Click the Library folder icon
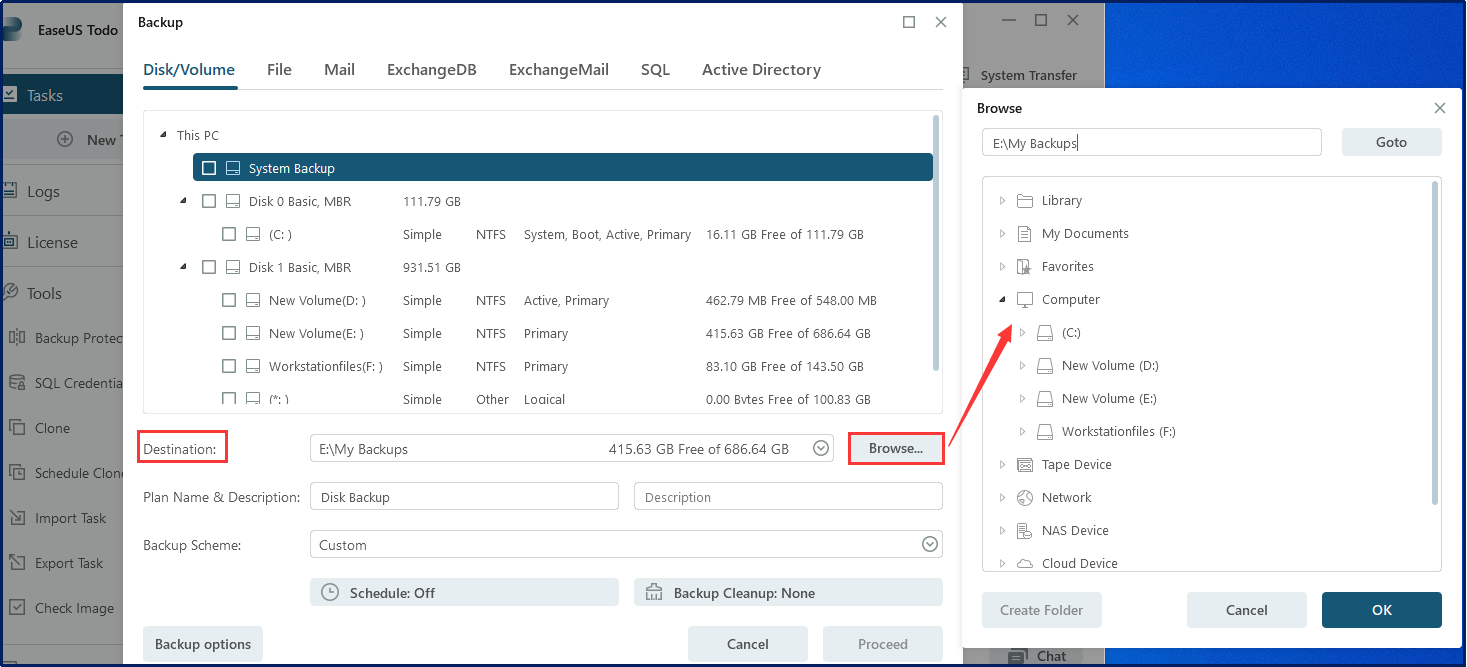Viewport: 1467px width, 667px height. point(1024,201)
